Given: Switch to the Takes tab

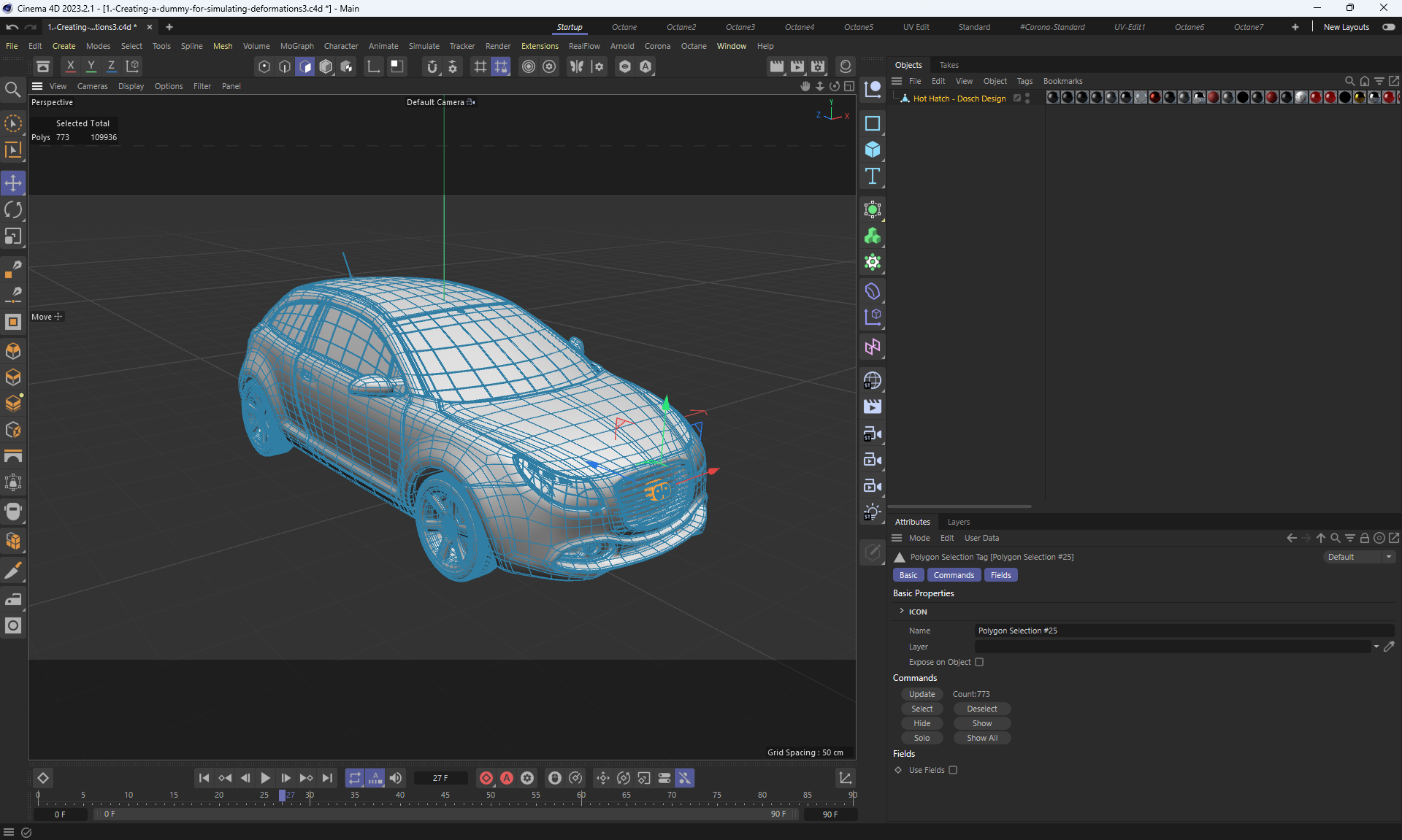Looking at the screenshot, I should coord(949,65).
